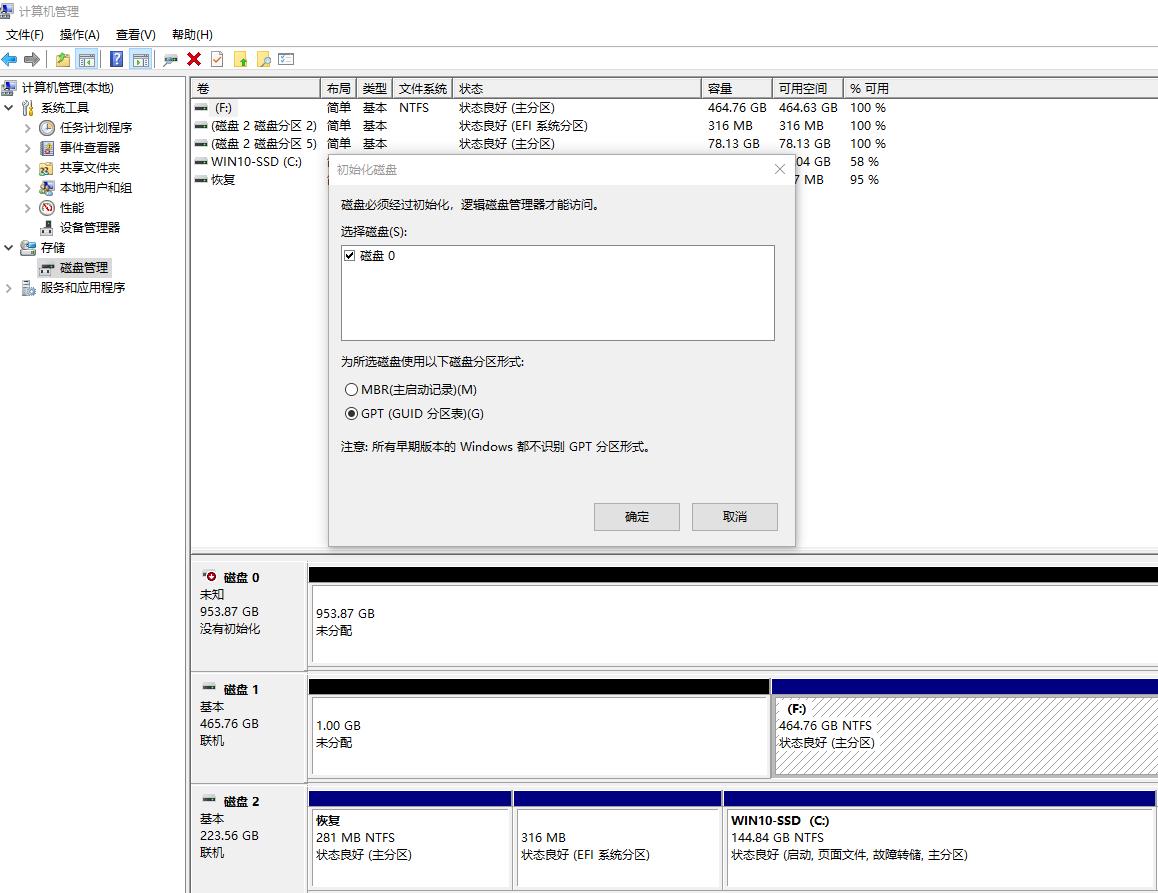Viewport: 1158px width, 893px height.
Task: Expand the 系统工具 tree node
Action: [x=8, y=107]
